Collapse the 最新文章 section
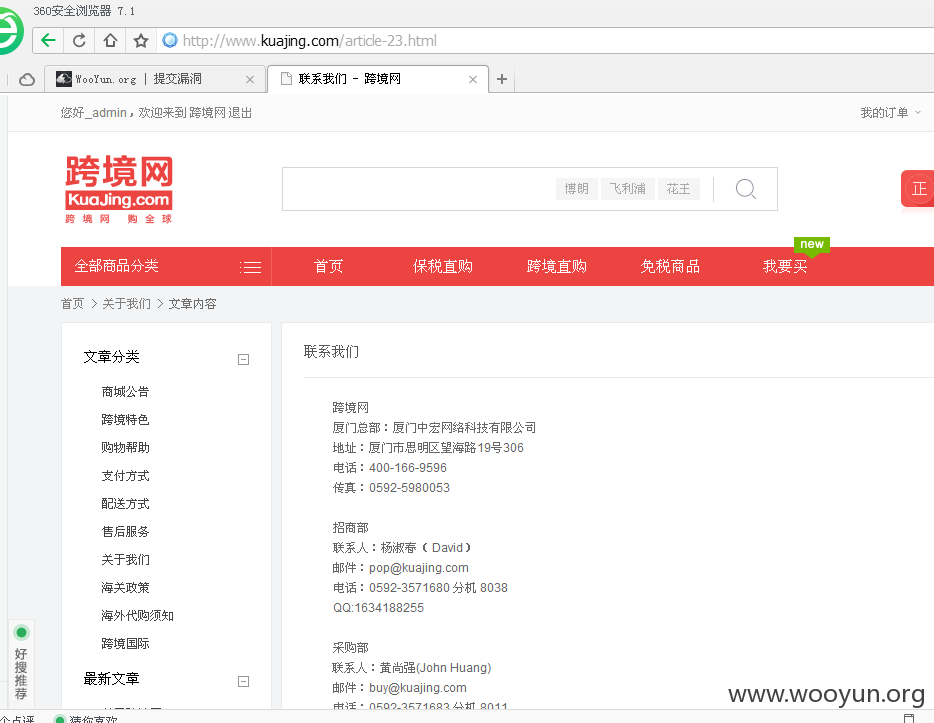 tap(243, 681)
